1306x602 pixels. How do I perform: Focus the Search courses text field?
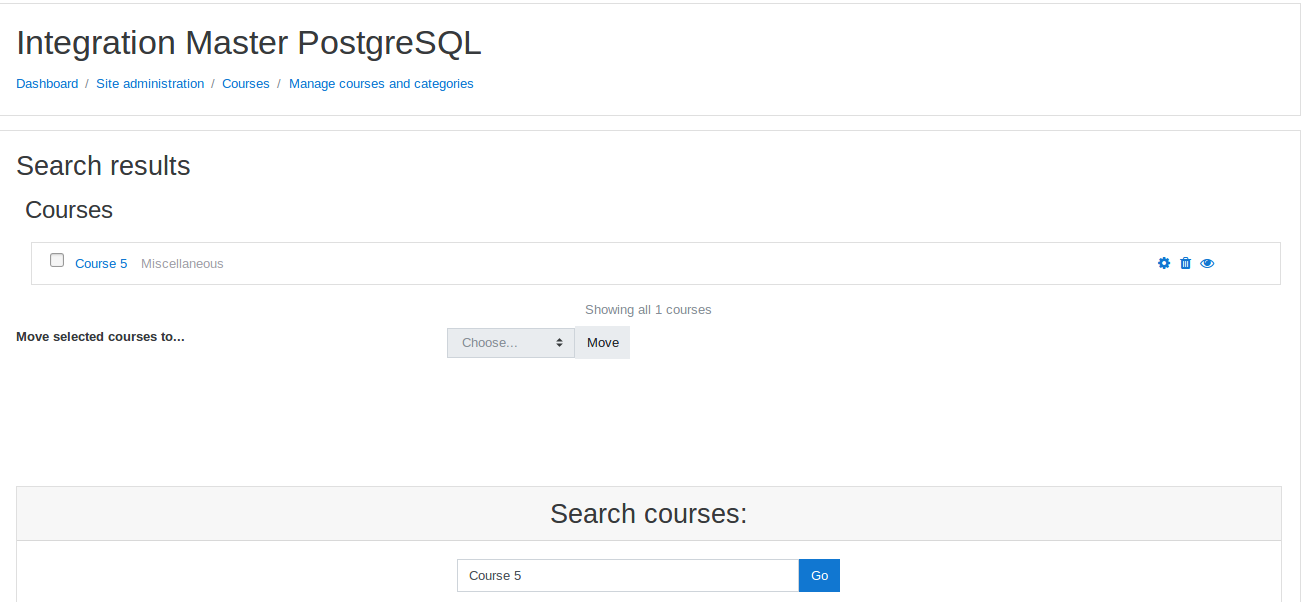[628, 575]
